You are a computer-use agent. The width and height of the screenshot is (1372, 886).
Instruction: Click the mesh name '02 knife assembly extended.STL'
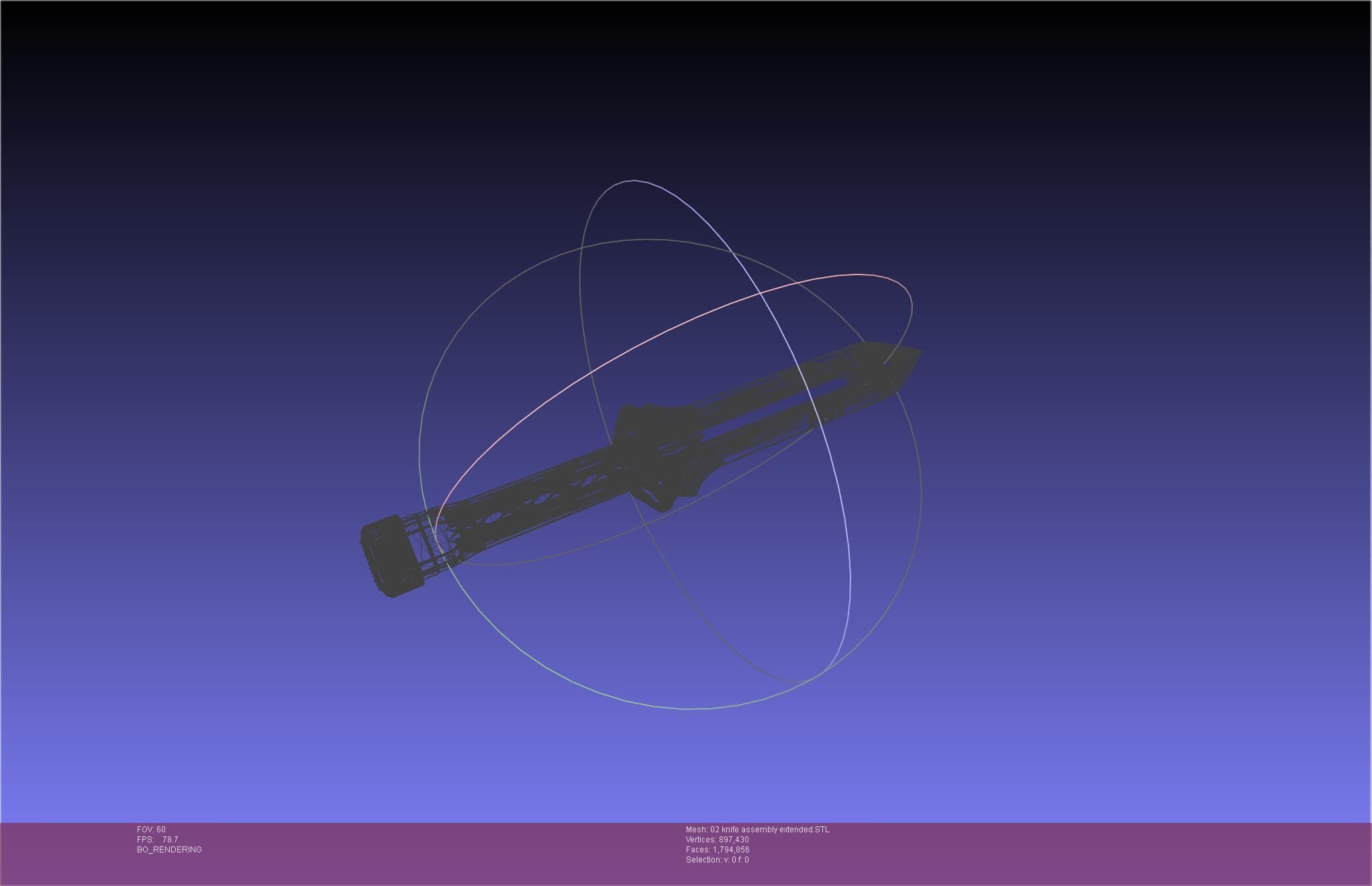pyautogui.click(x=769, y=830)
